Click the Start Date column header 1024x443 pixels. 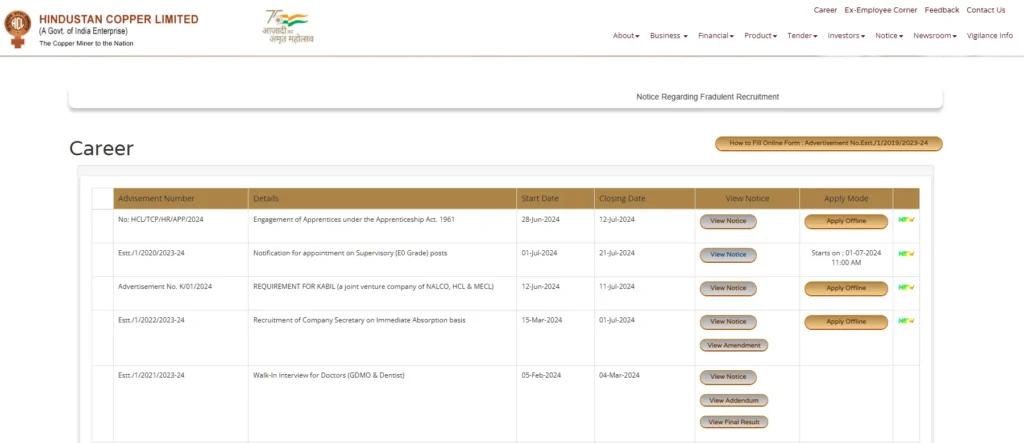pyautogui.click(x=555, y=199)
